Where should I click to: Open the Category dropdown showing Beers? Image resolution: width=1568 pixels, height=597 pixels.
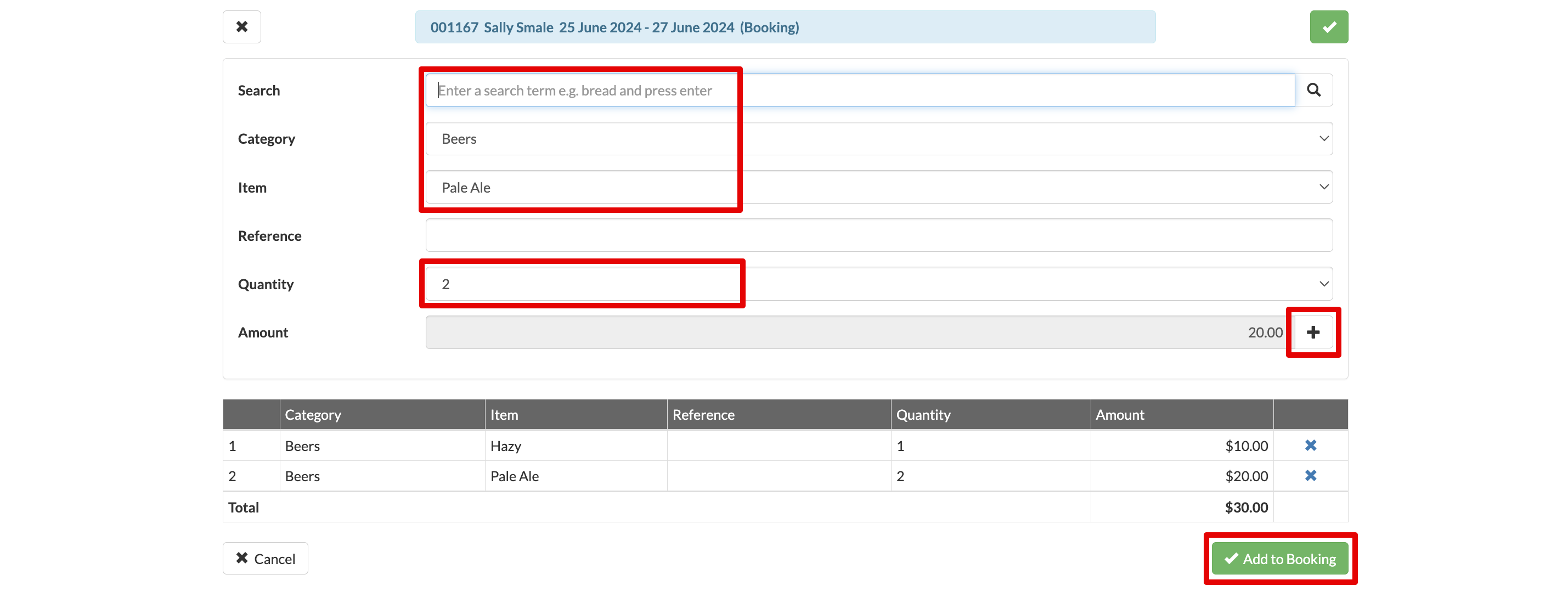click(x=878, y=139)
